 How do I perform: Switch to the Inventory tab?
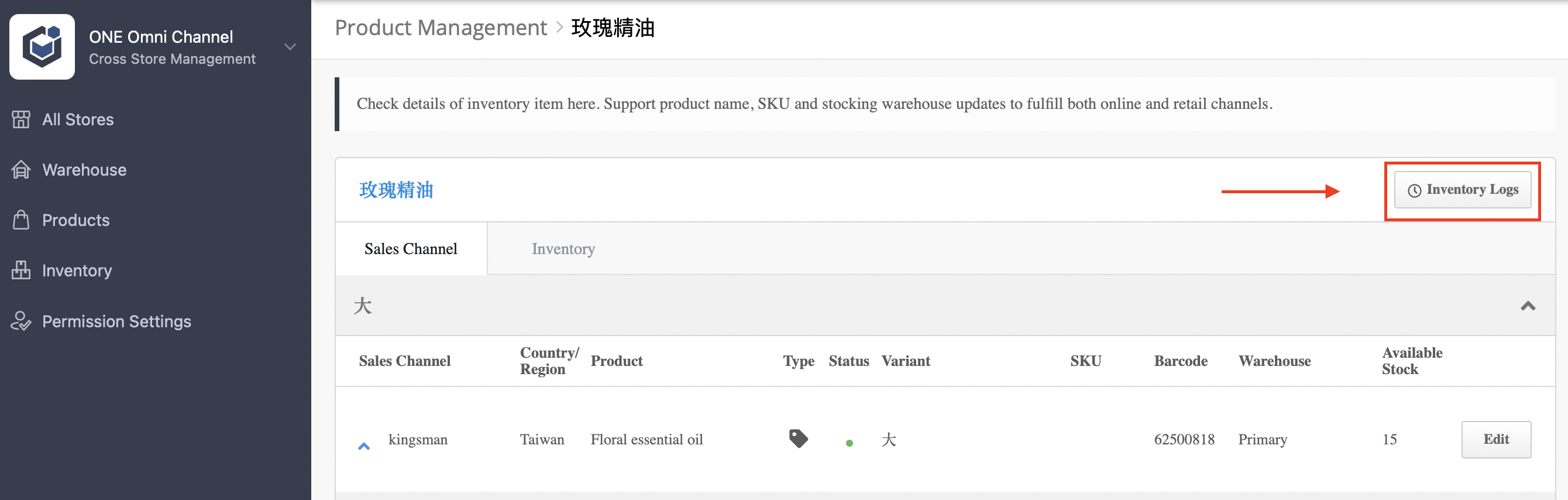click(563, 248)
